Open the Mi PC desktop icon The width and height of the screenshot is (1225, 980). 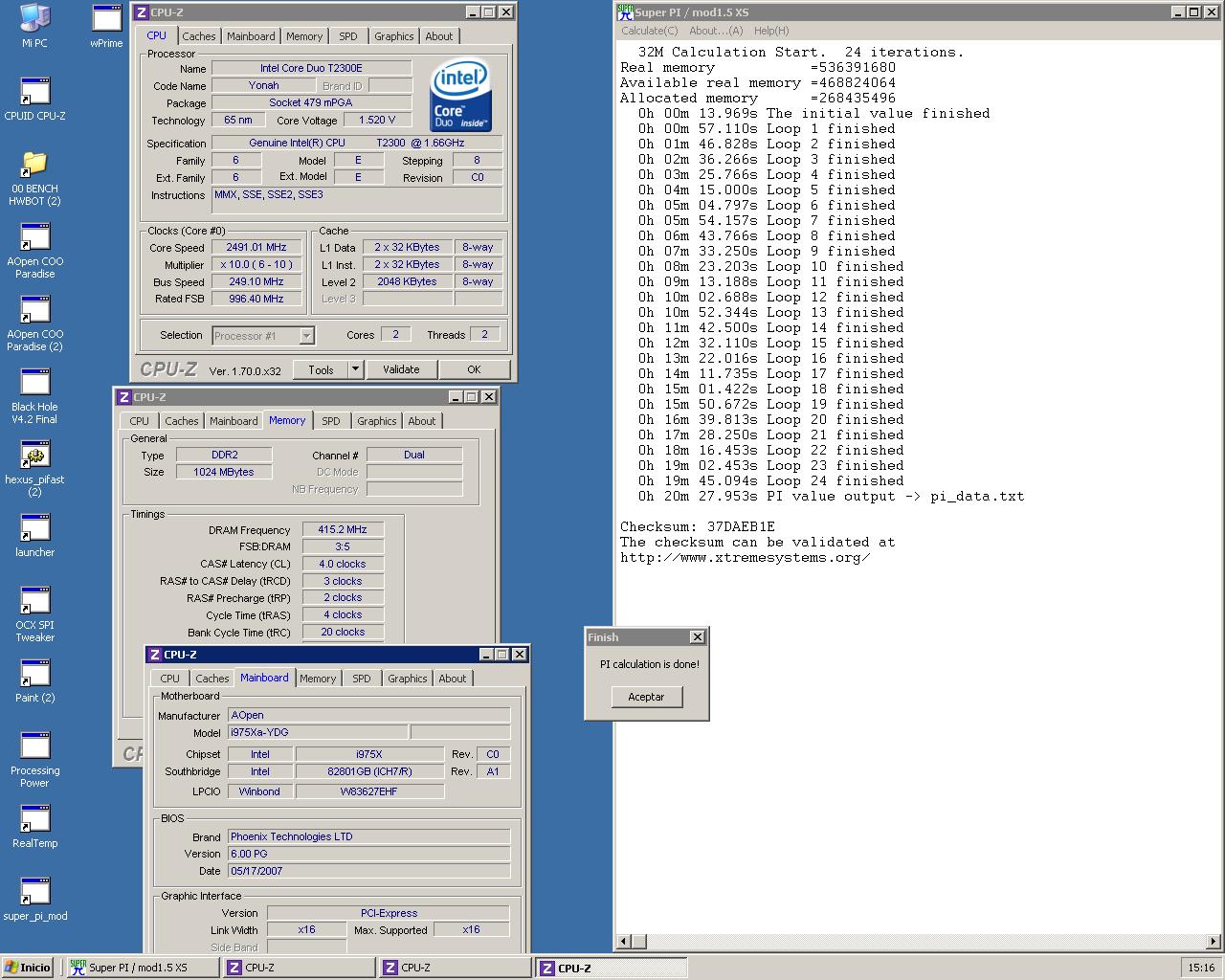(x=34, y=26)
